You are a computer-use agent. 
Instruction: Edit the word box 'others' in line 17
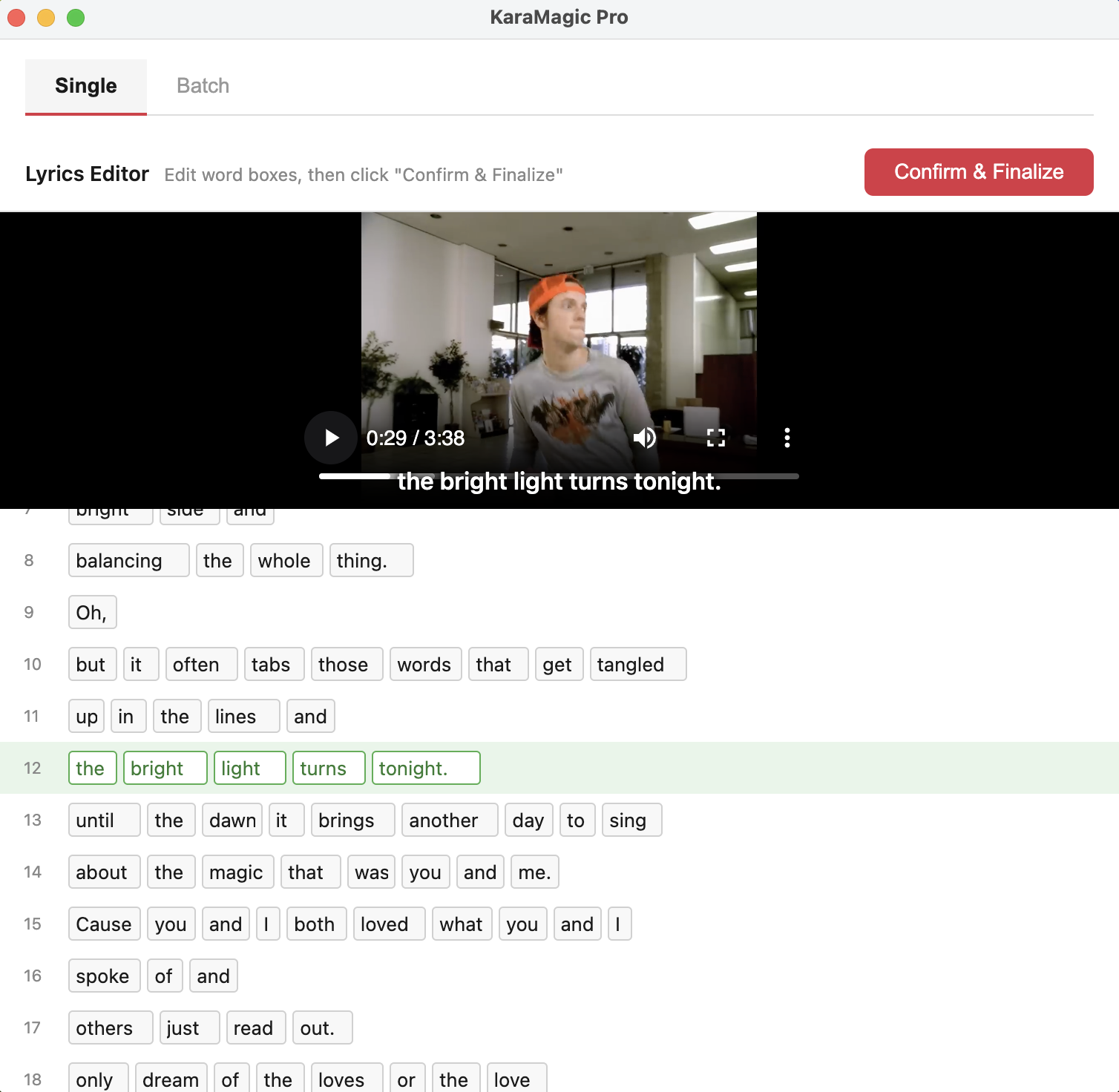coord(111,1028)
